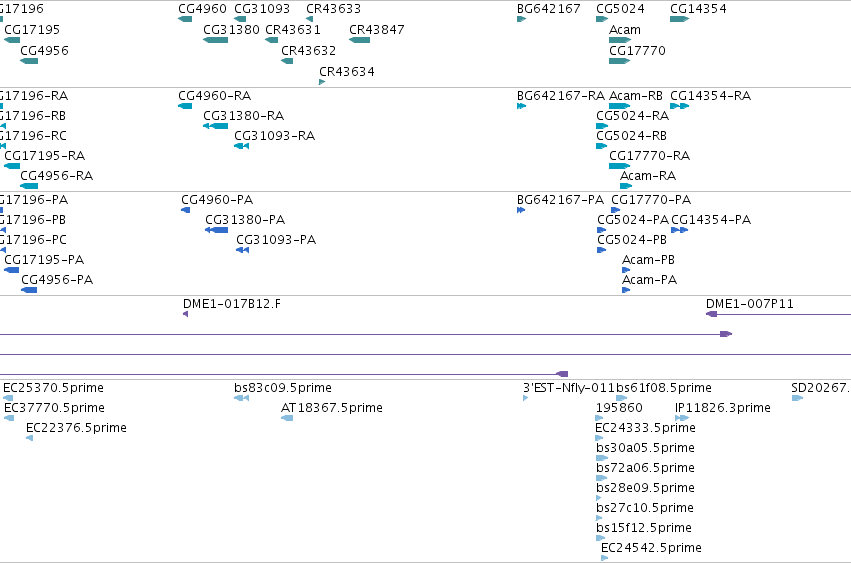Select the CG31380-RA transcript label
This screenshot has width=851, height=563.
coord(244,116)
